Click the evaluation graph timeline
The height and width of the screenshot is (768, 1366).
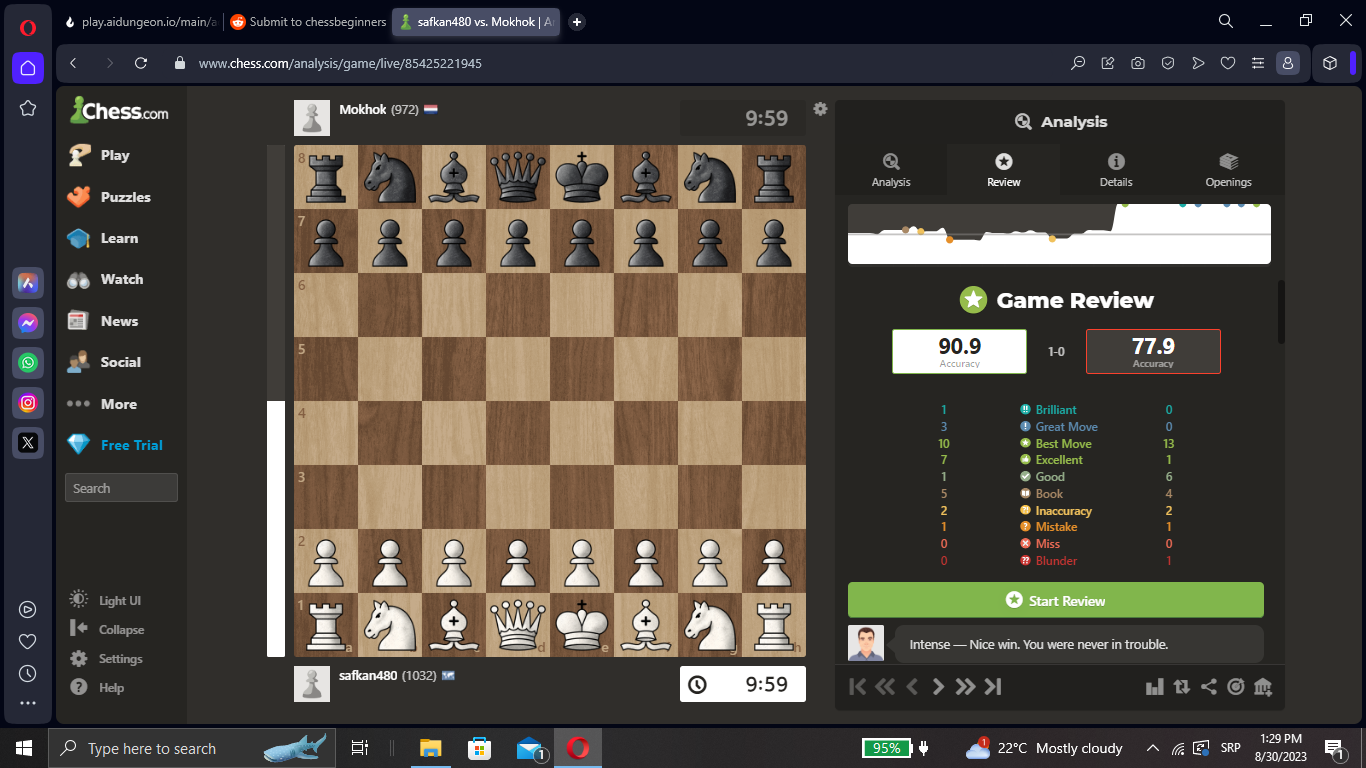[1059, 234]
